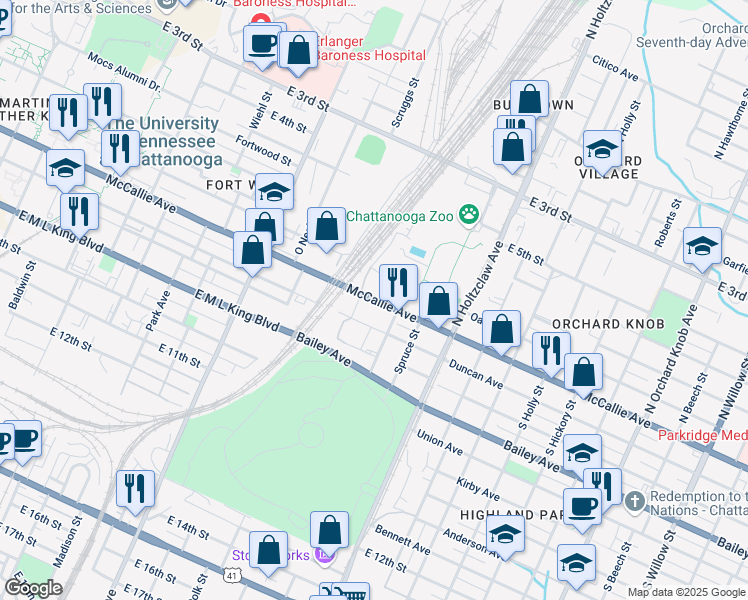Select the shopping marker left of Orchard Knob label
This screenshot has height=600, width=748.
click(x=501, y=332)
